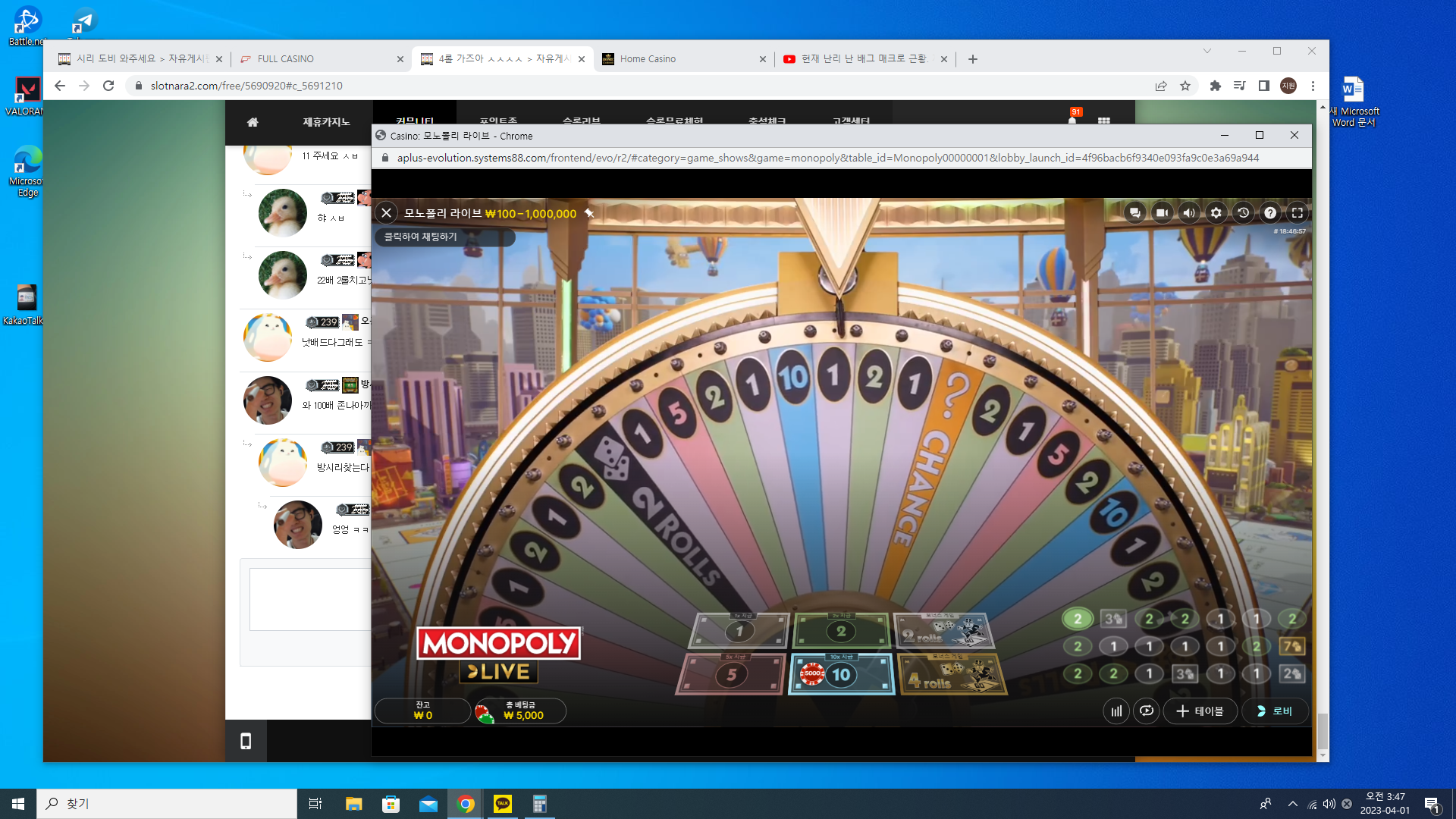
Task: Open Chrome three-dot menu
Action: click(x=1313, y=86)
